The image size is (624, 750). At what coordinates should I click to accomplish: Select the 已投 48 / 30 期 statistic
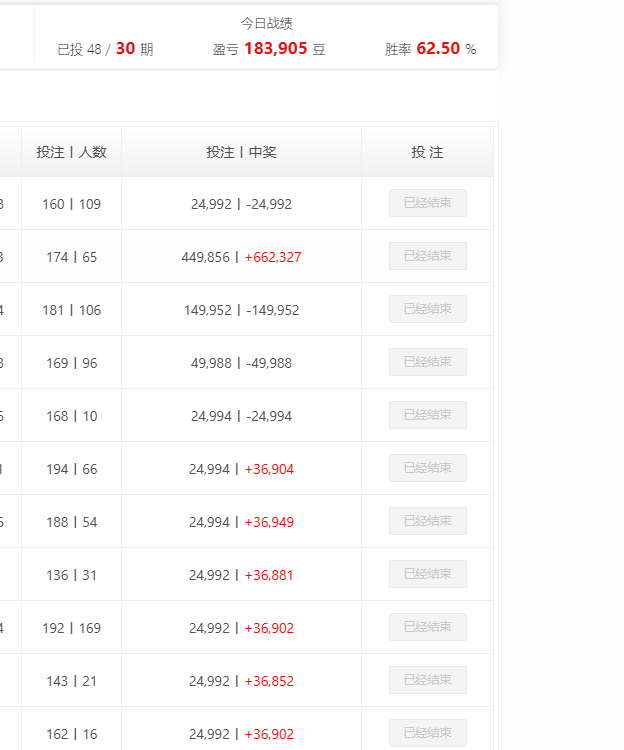point(105,49)
